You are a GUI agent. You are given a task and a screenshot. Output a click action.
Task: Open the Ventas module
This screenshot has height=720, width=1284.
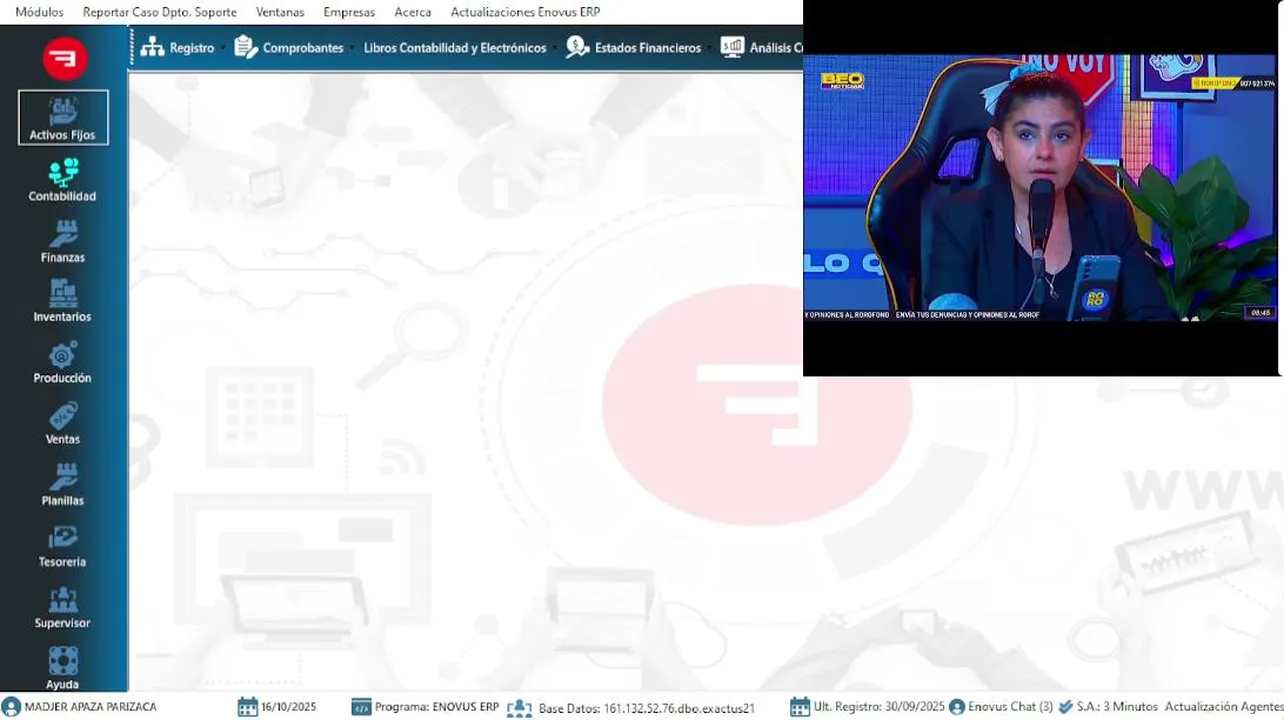click(x=63, y=423)
